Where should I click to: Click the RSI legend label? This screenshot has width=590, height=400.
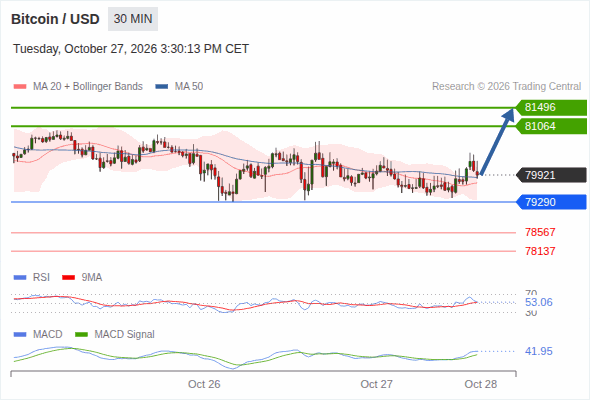click(41, 277)
